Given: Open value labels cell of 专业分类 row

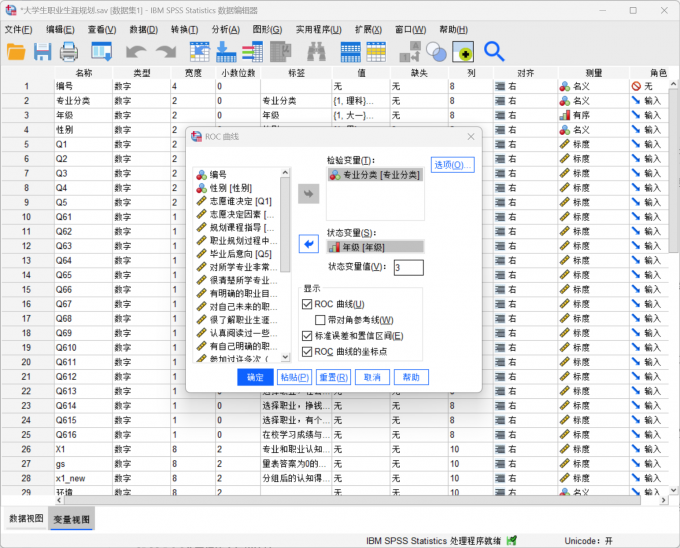Looking at the screenshot, I should [x=361, y=101].
